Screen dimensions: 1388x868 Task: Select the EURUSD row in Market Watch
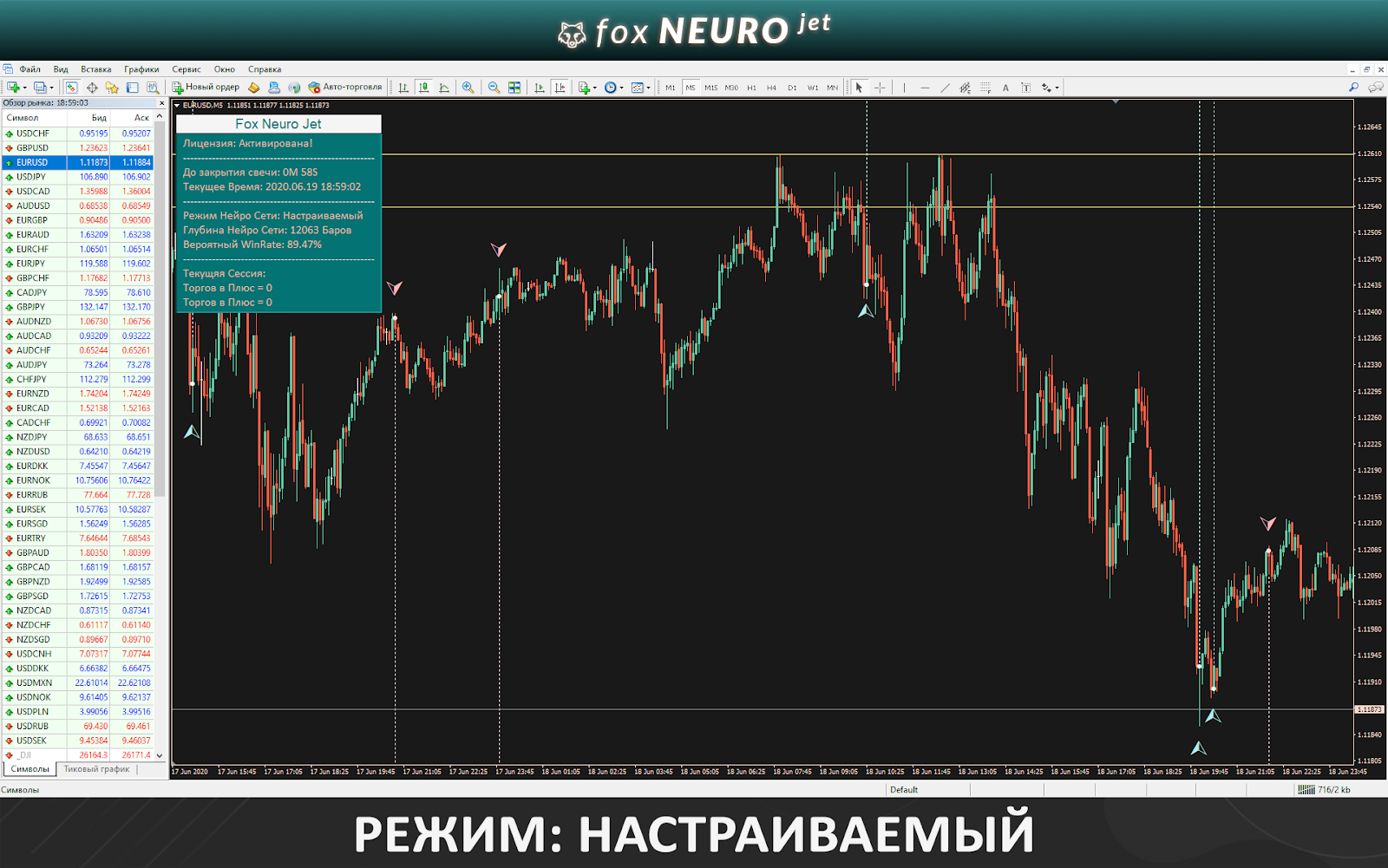78,162
